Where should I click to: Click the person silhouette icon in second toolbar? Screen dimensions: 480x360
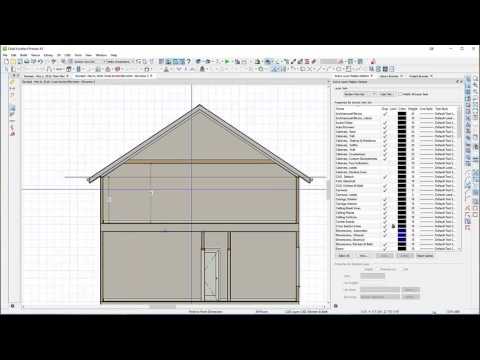166,69
